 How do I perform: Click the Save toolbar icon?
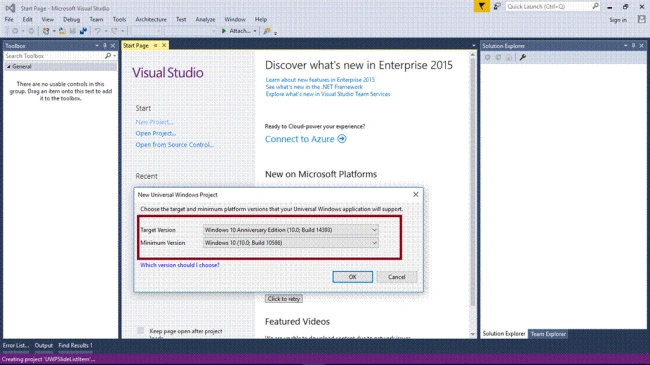pos(73,31)
